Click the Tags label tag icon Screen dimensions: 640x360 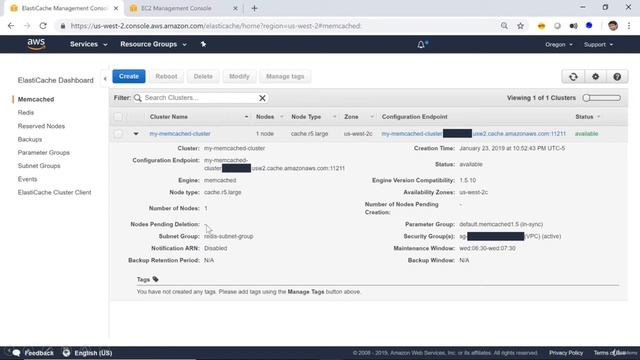point(156,279)
